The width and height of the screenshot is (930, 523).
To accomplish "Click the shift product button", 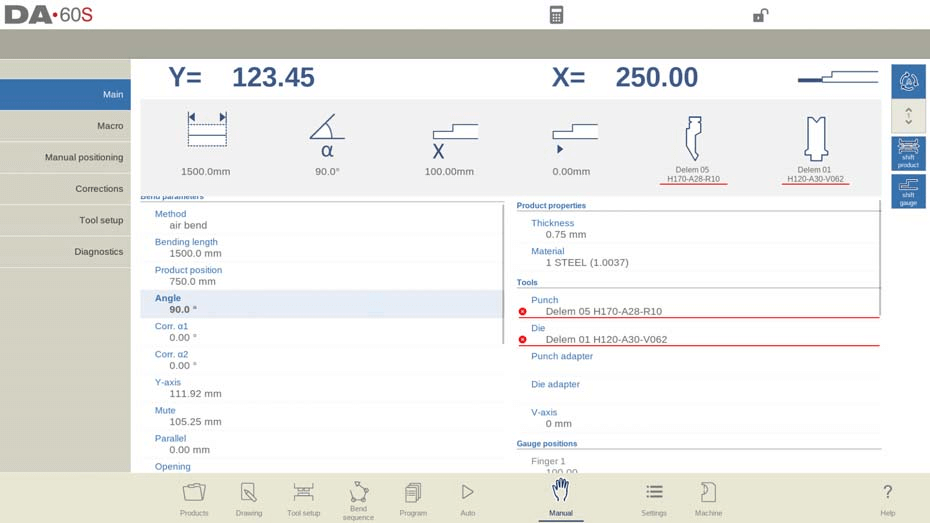I will coord(908,153).
